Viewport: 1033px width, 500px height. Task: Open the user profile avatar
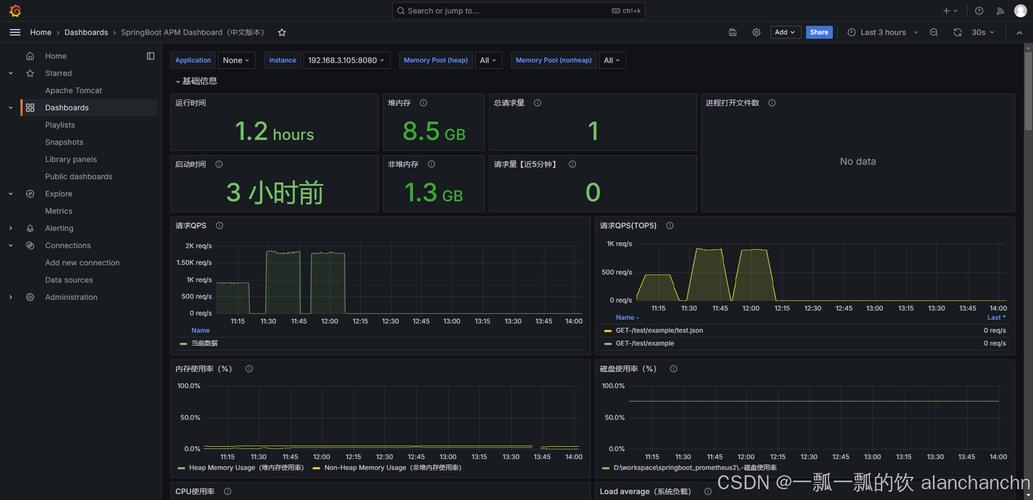click(x=1020, y=11)
